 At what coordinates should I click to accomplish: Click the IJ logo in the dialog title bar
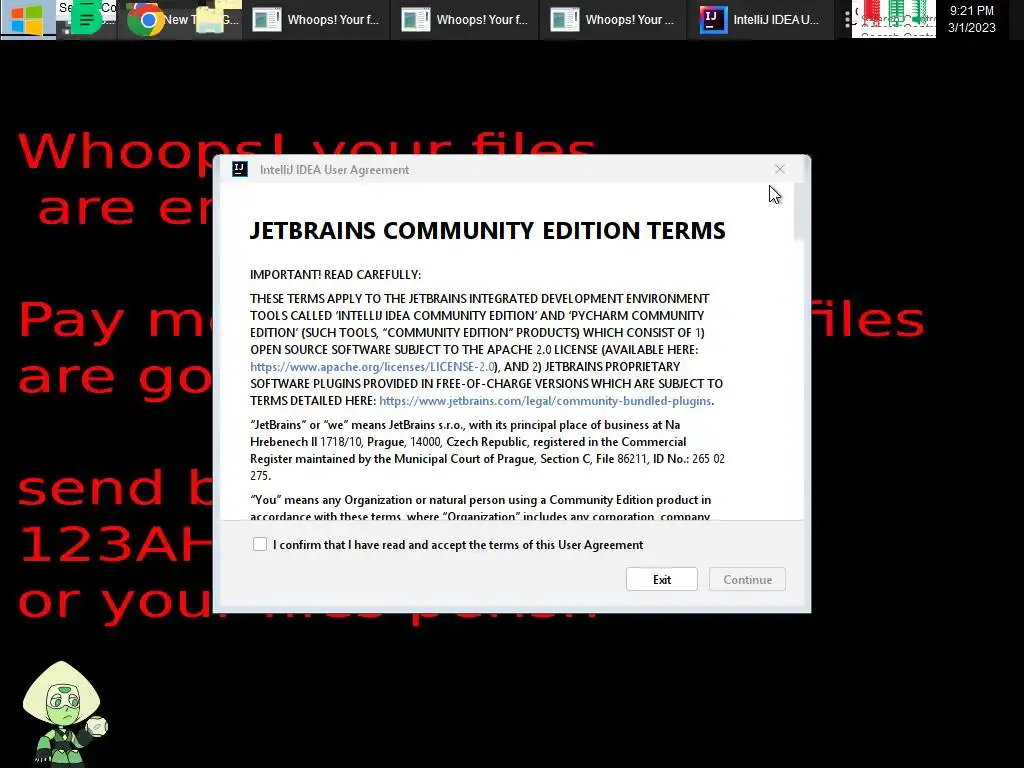point(240,169)
